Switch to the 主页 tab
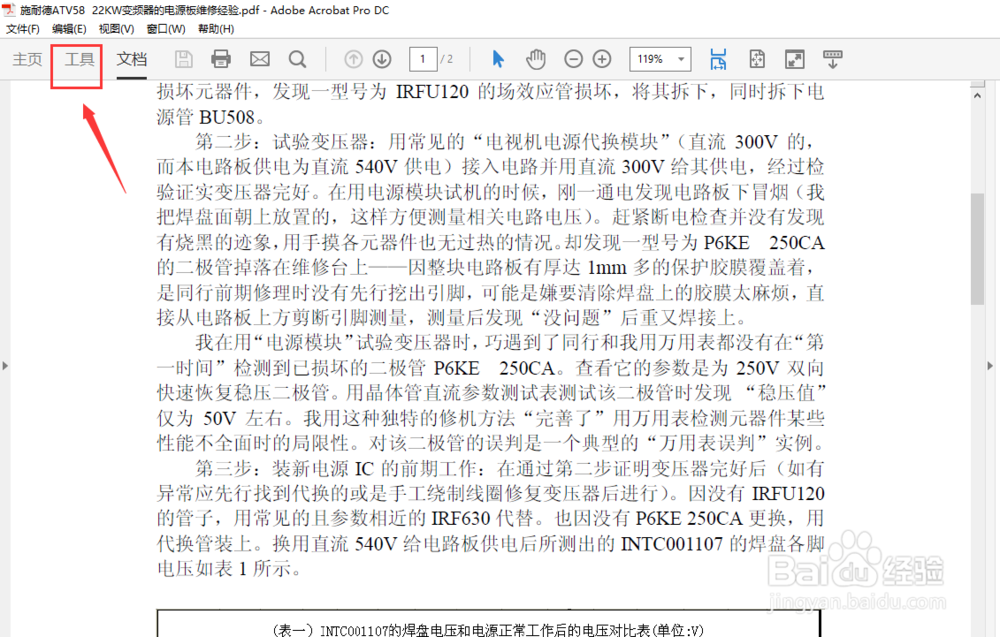Viewport: 1000px width, 637px height. 26,59
